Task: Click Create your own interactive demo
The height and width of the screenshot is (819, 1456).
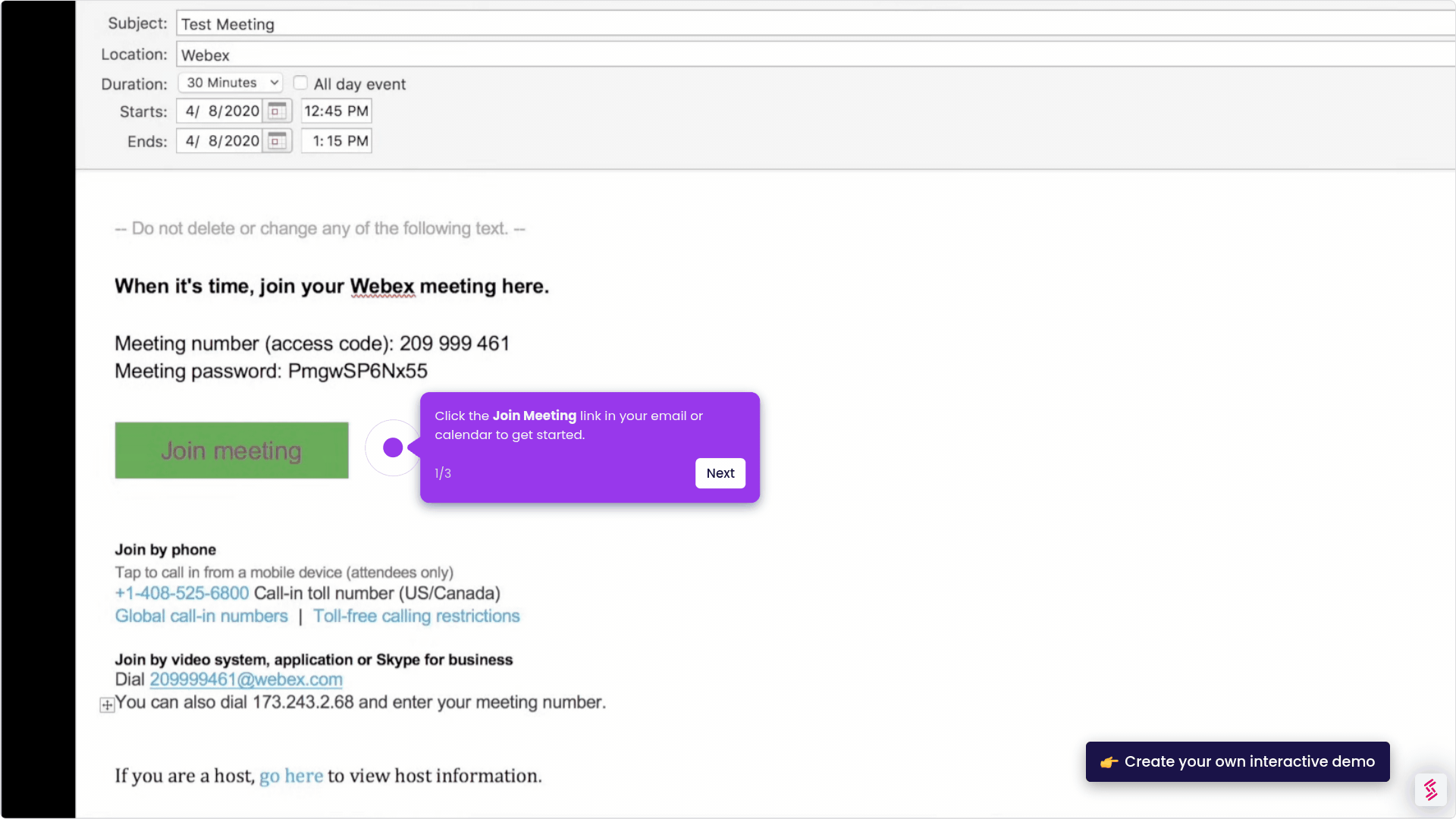Action: (x=1237, y=761)
